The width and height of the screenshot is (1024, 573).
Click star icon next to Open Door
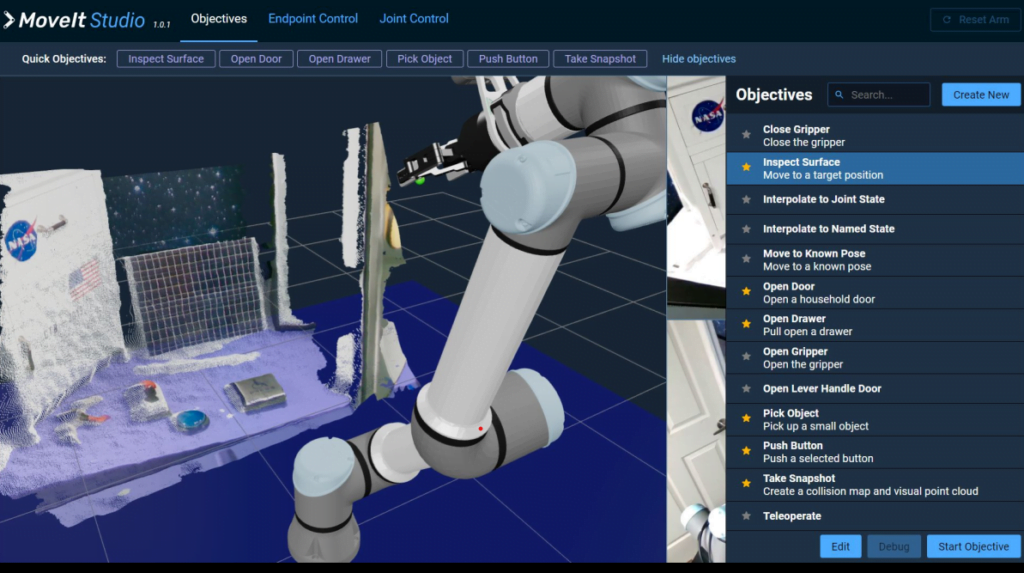click(x=745, y=292)
